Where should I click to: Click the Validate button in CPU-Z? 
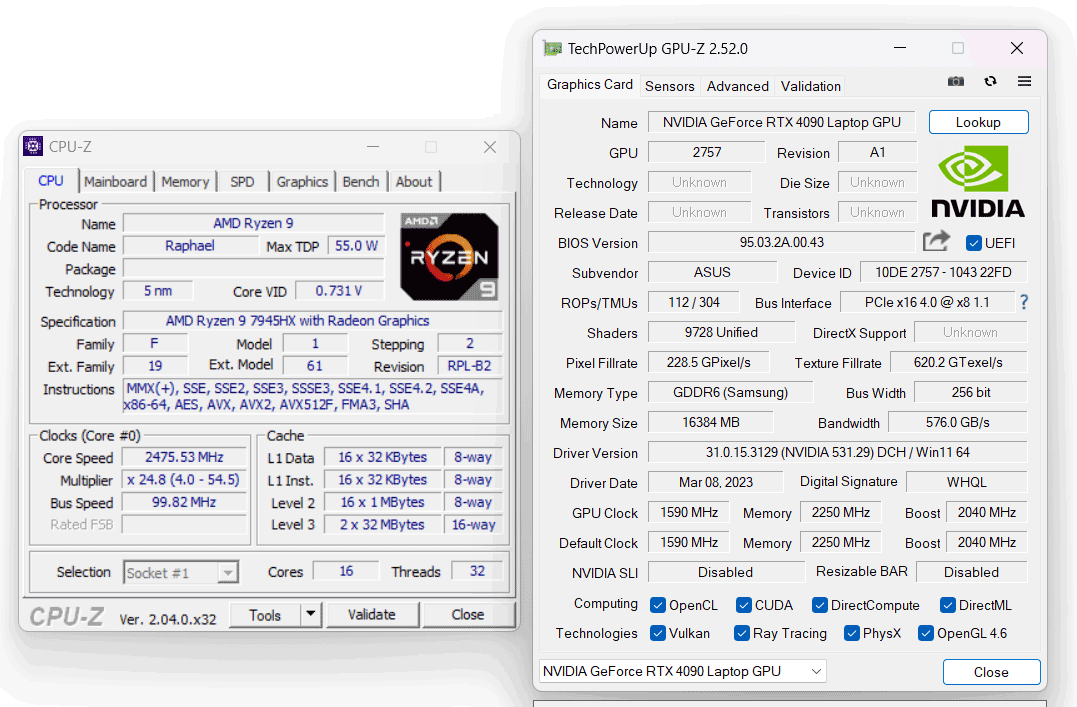371,615
